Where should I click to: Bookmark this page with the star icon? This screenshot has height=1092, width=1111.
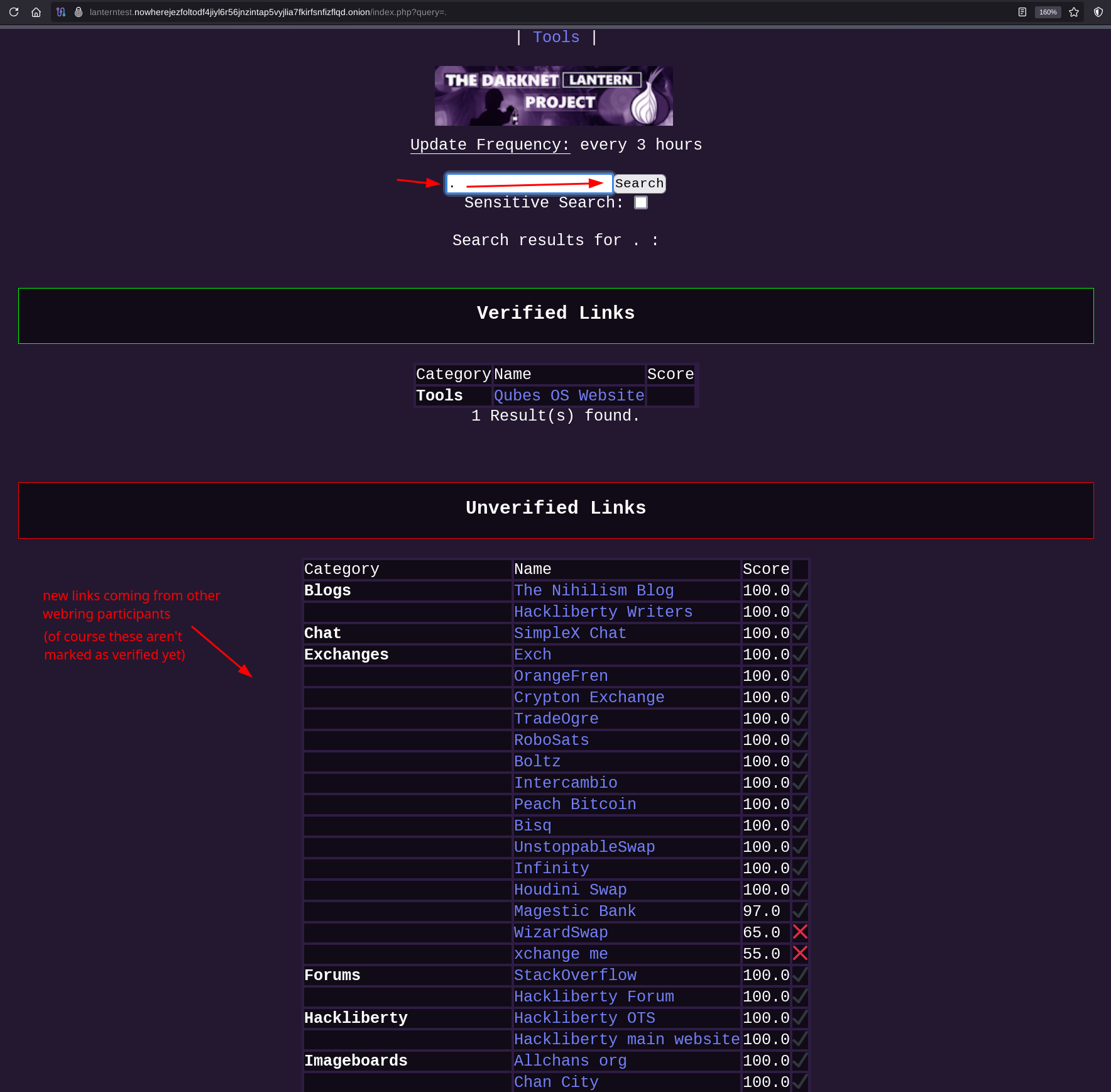[x=1074, y=12]
